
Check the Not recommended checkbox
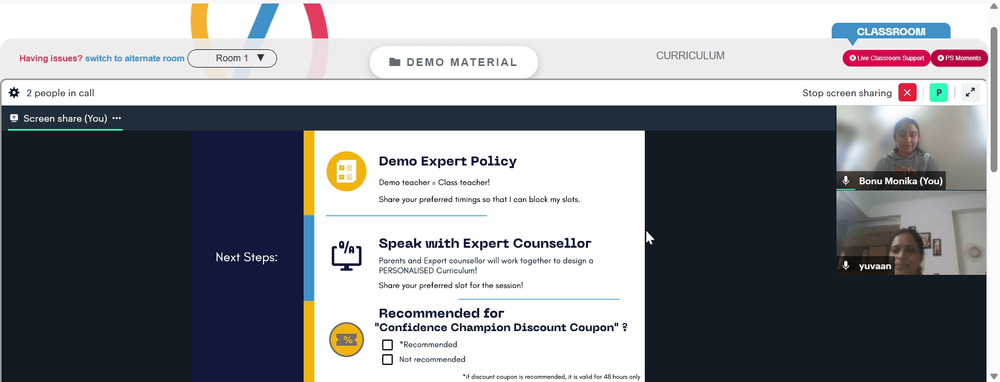(387, 360)
